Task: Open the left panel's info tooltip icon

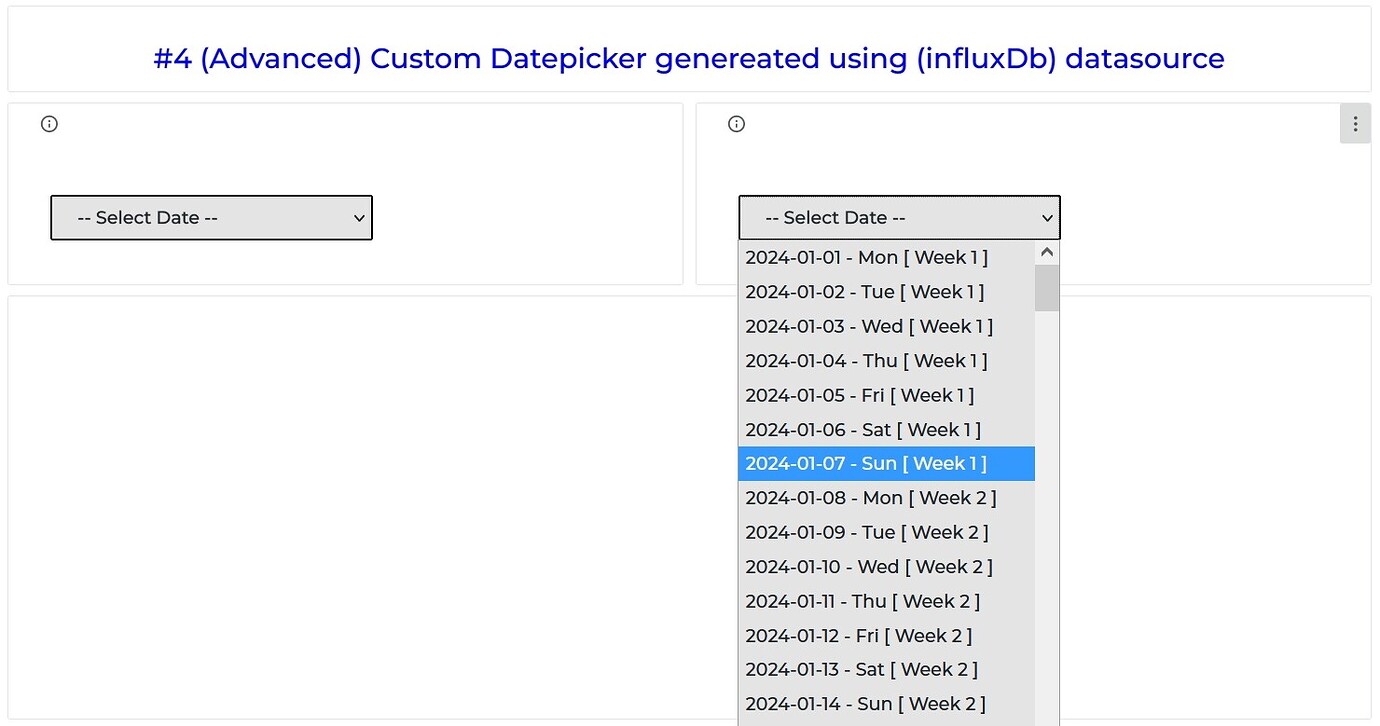Action: coord(48,123)
